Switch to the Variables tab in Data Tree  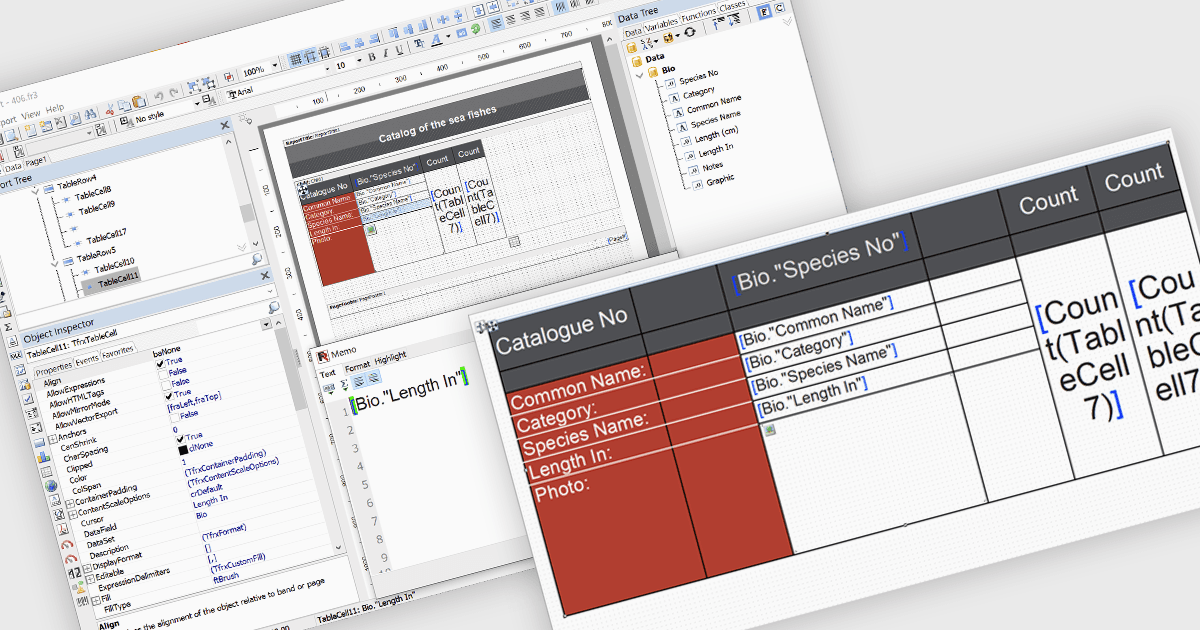(661, 26)
